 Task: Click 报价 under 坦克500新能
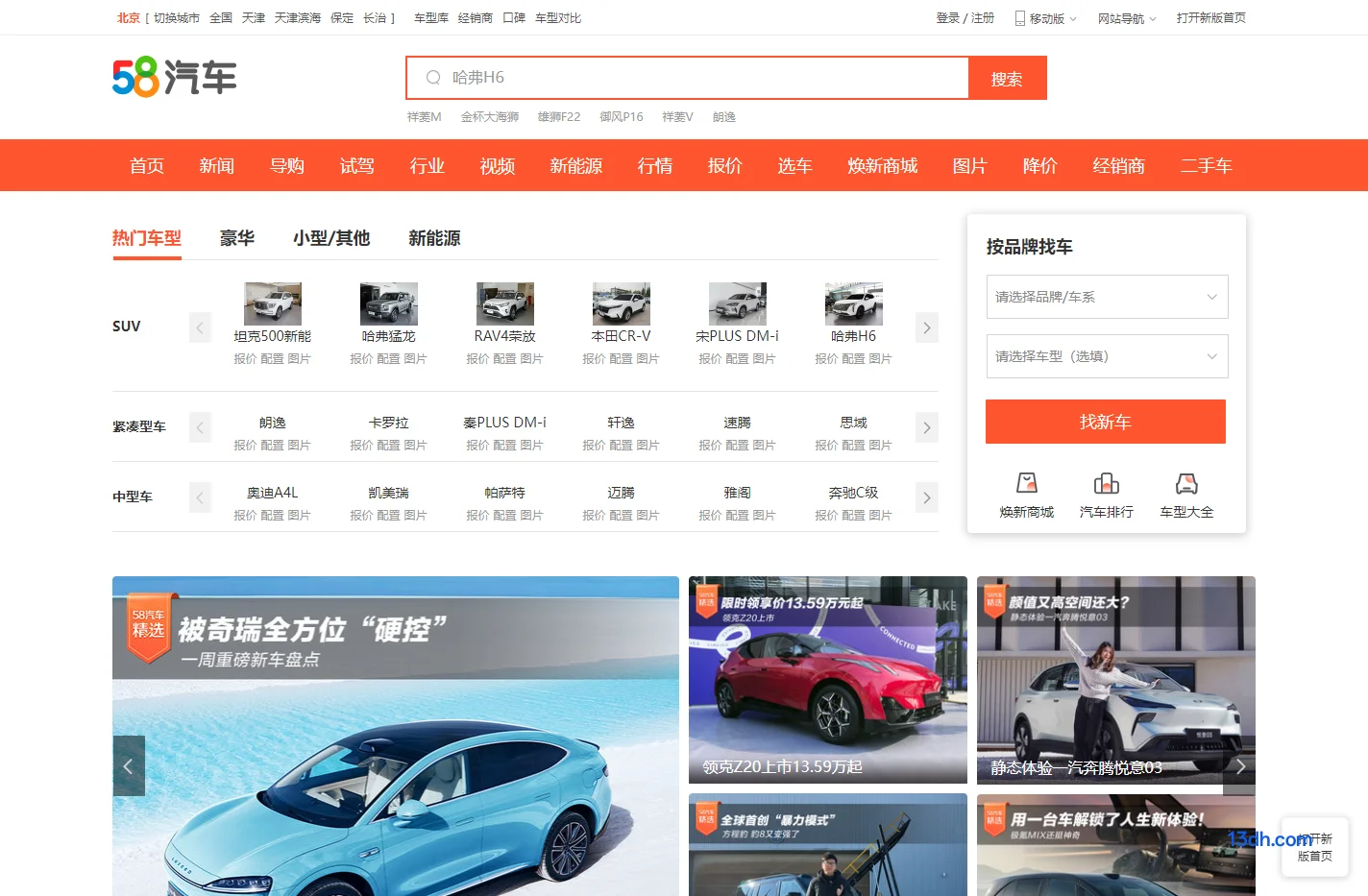(x=246, y=359)
